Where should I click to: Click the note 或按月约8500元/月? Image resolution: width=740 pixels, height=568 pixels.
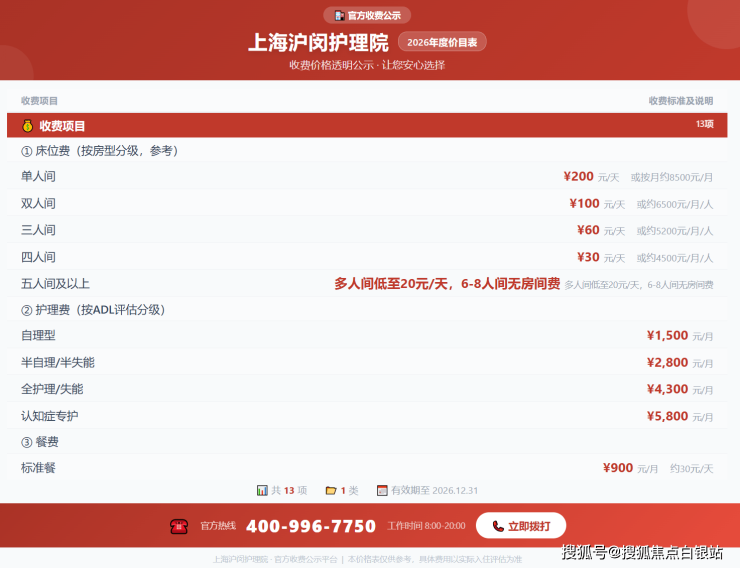[x=672, y=177]
